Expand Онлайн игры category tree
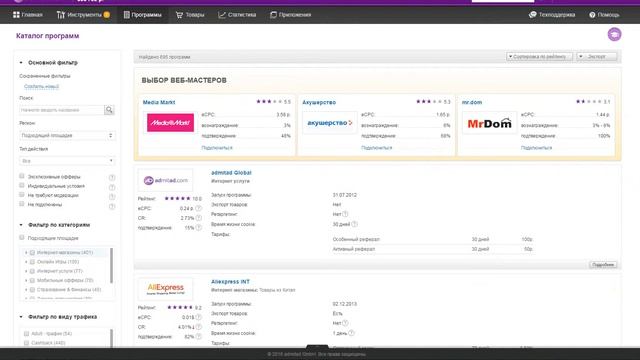 26,262
